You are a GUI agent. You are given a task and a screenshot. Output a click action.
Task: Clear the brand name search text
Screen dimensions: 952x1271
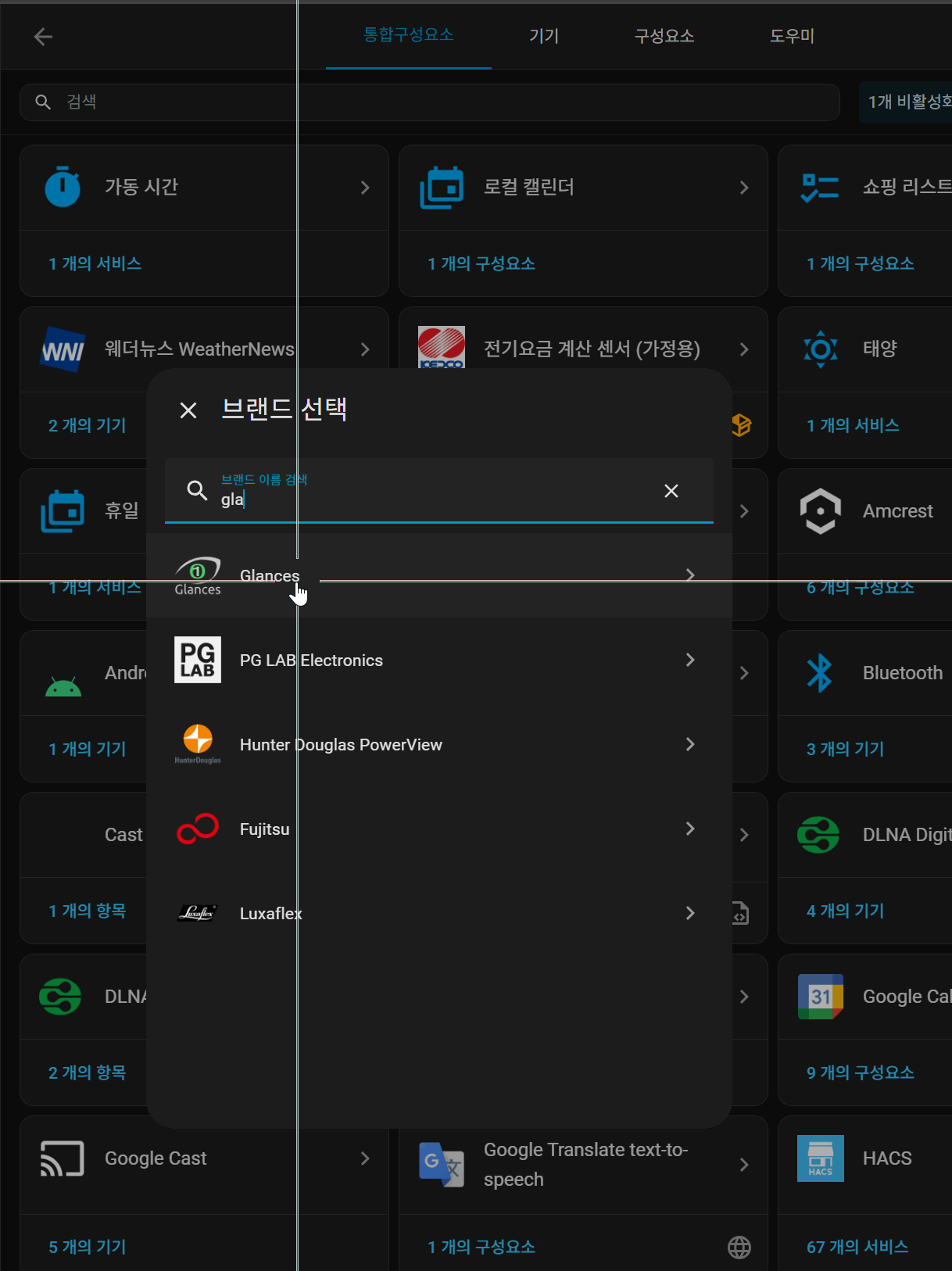671,491
